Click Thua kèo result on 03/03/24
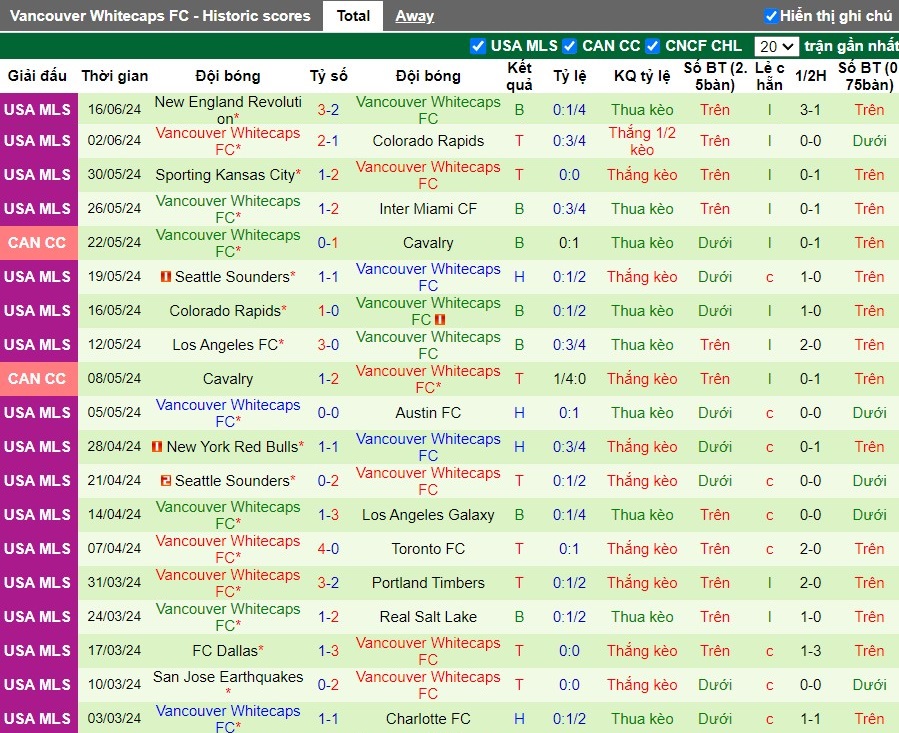Image resolution: width=899 pixels, height=733 pixels. point(642,719)
